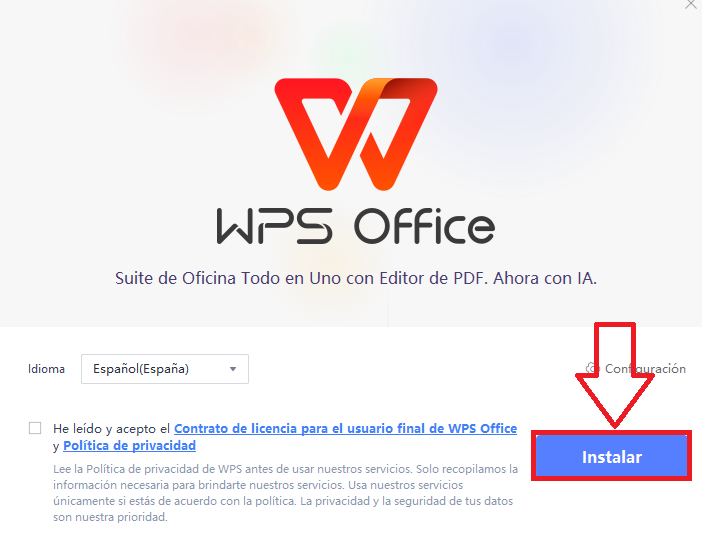Close the WPS installer window
702x536 pixels.
tap(692, 4)
